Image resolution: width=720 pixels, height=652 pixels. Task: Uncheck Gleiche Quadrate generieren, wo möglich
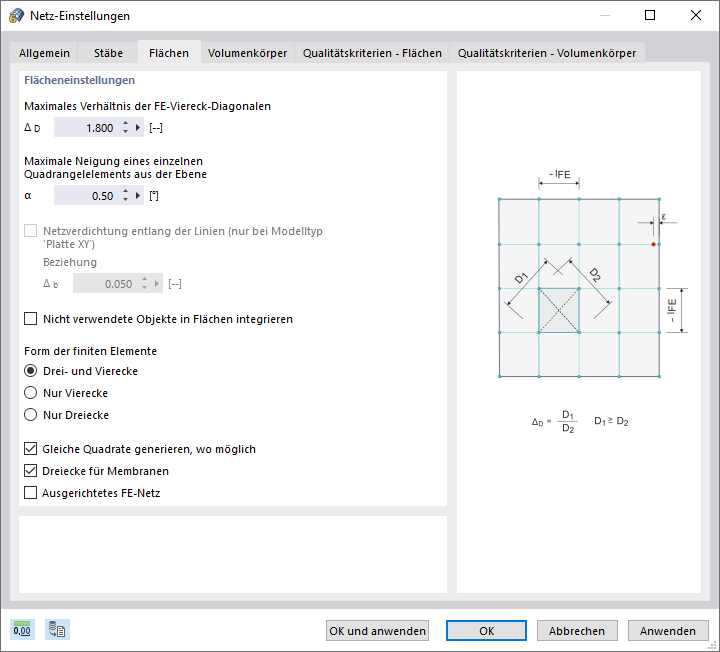30,449
